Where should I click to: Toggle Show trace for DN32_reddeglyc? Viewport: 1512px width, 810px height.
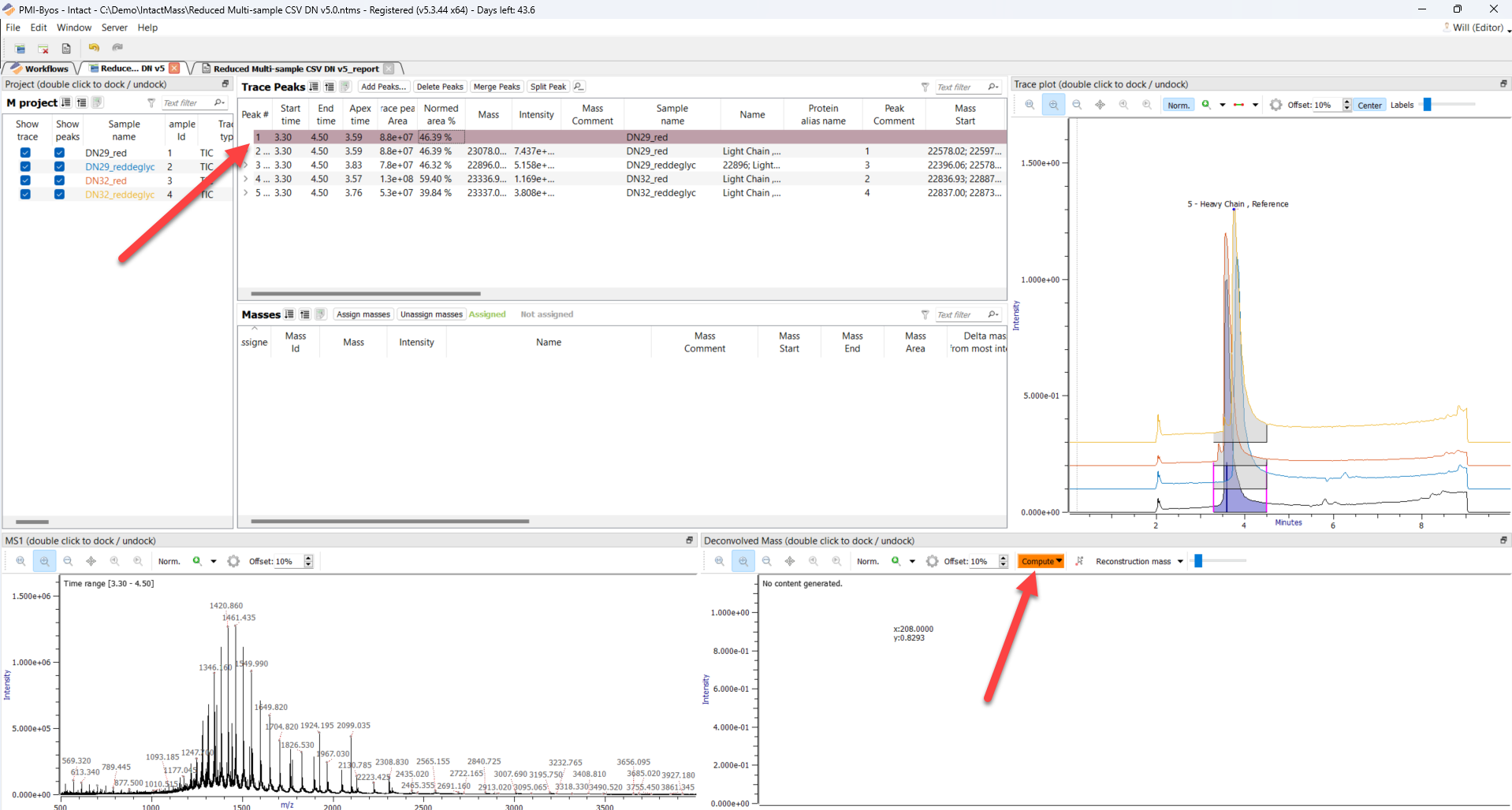pos(25,195)
